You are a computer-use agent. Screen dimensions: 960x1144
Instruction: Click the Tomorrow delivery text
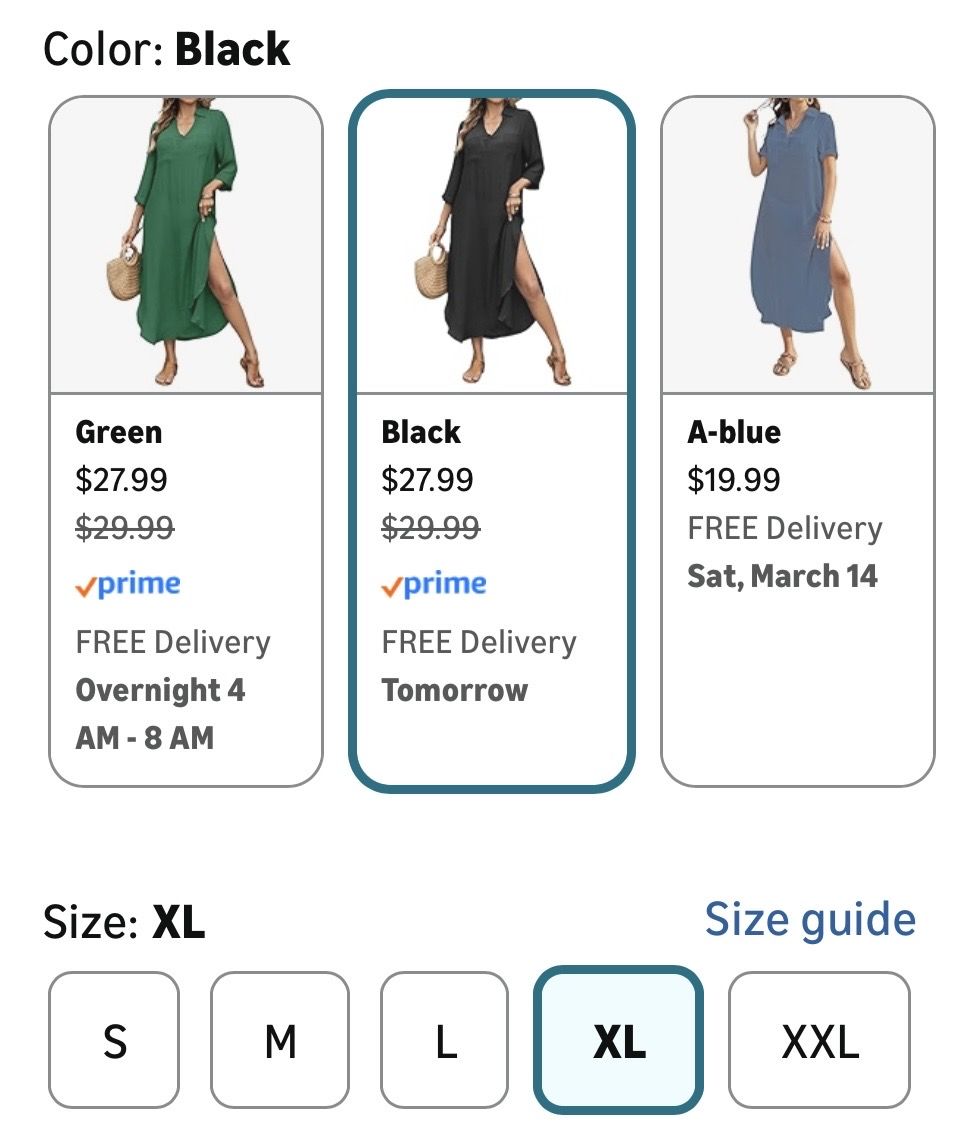coord(455,690)
